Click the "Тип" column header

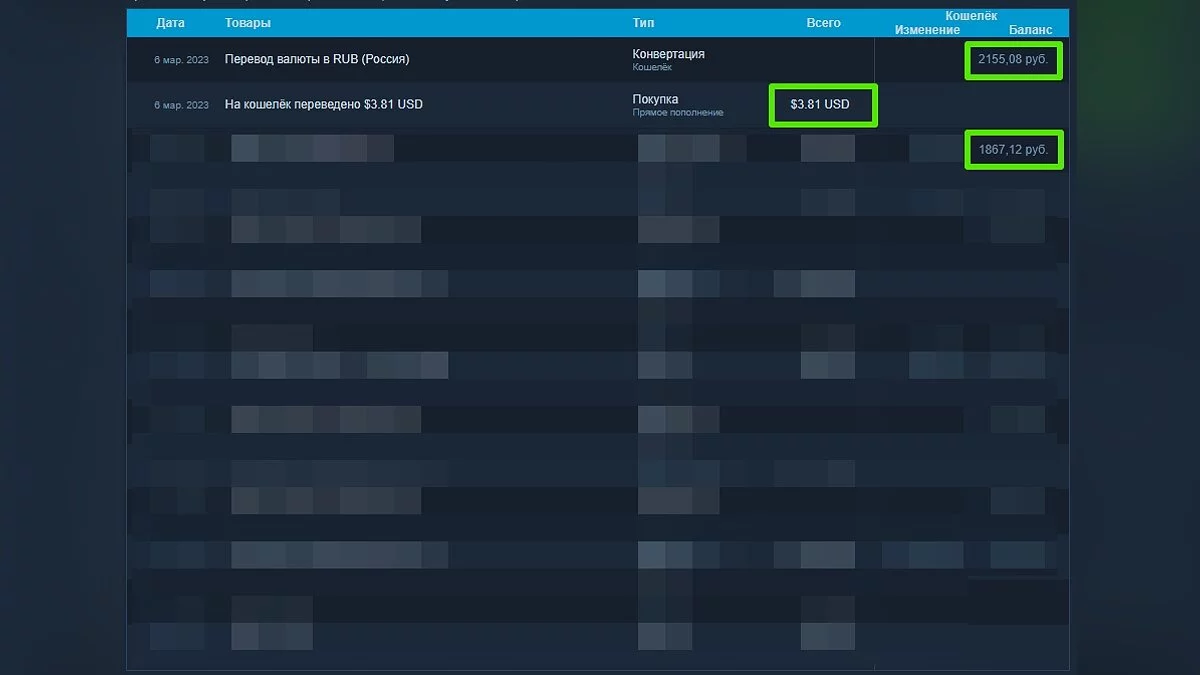(644, 23)
